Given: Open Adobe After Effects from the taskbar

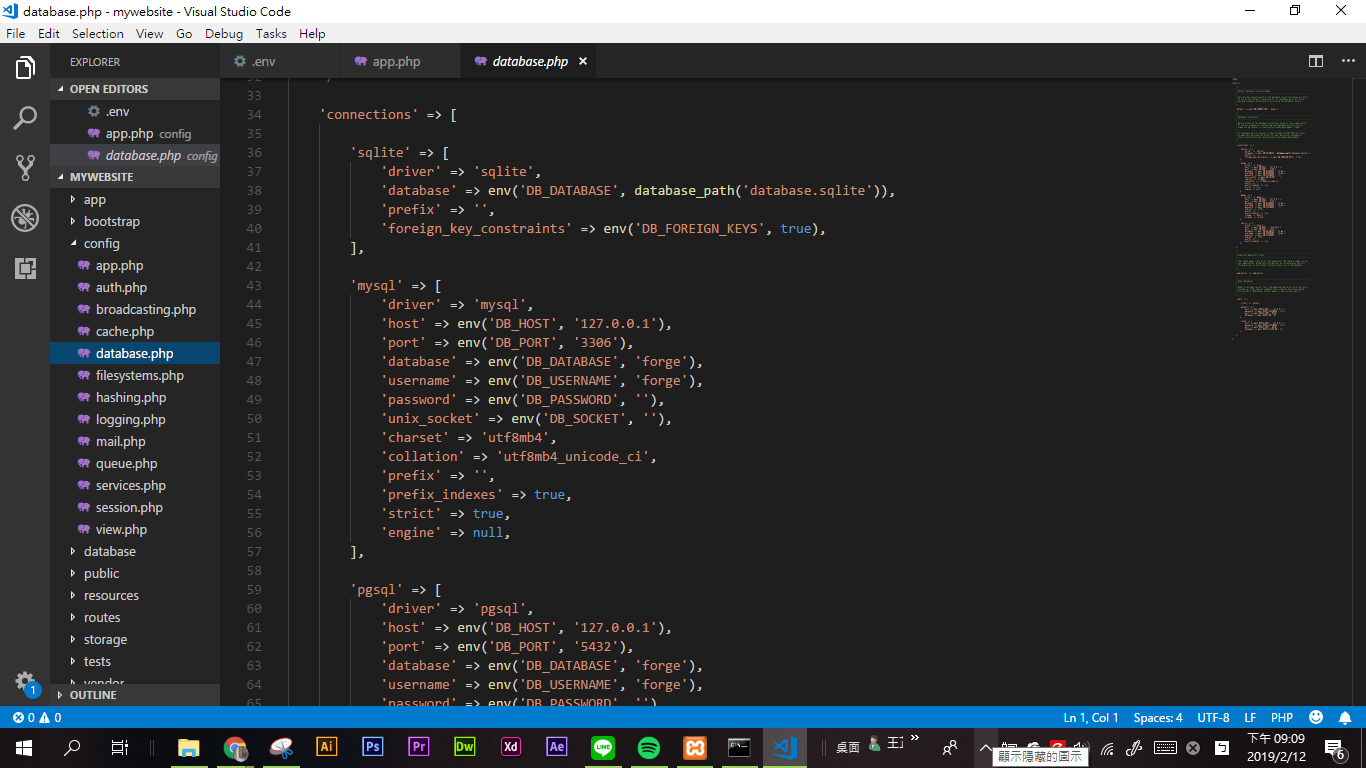Looking at the screenshot, I should click(x=556, y=747).
